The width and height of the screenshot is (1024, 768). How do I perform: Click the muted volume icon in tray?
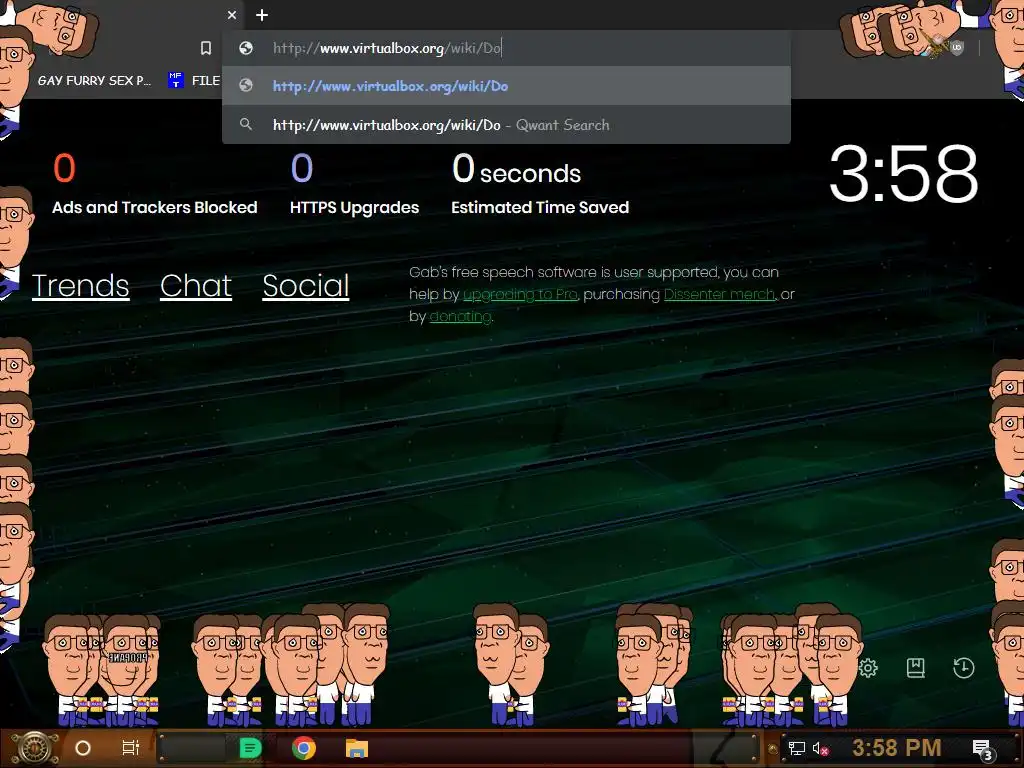(x=820, y=748)
